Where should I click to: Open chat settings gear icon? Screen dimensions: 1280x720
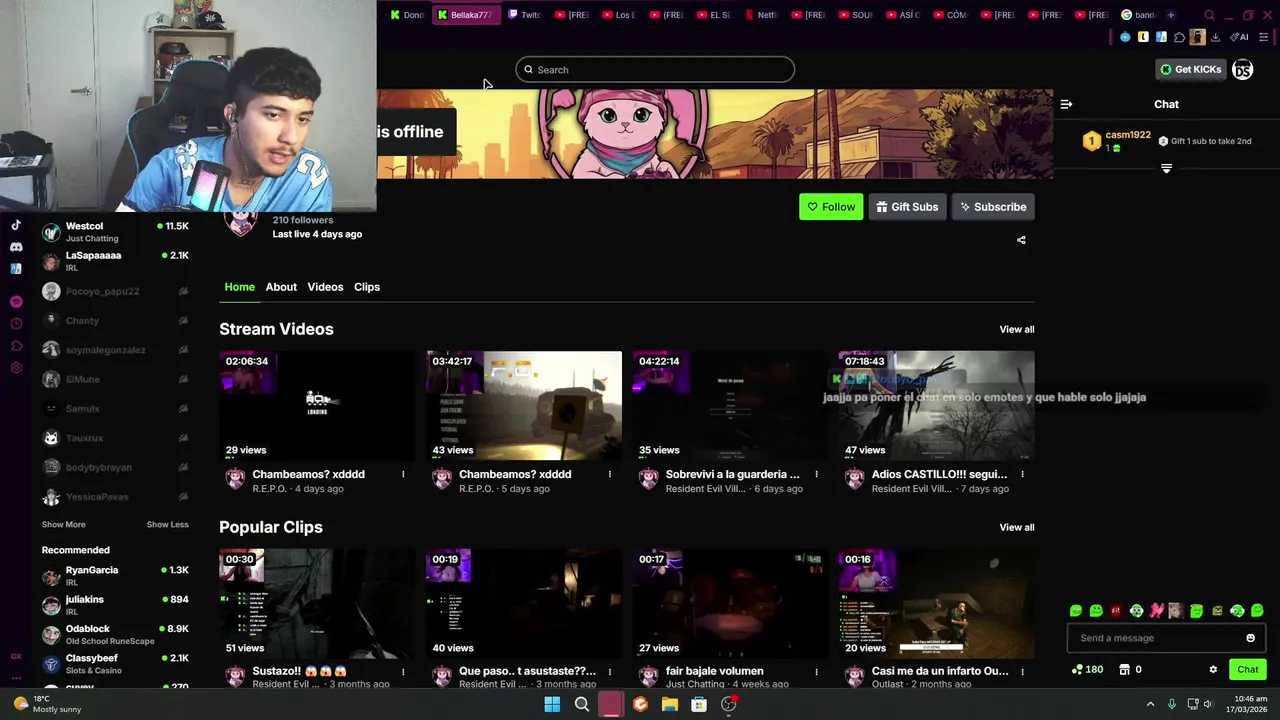1213,669
